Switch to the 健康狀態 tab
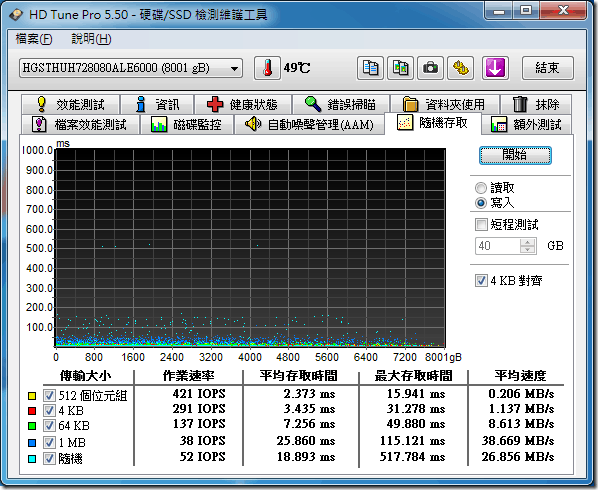 click(x=243, y=104)
